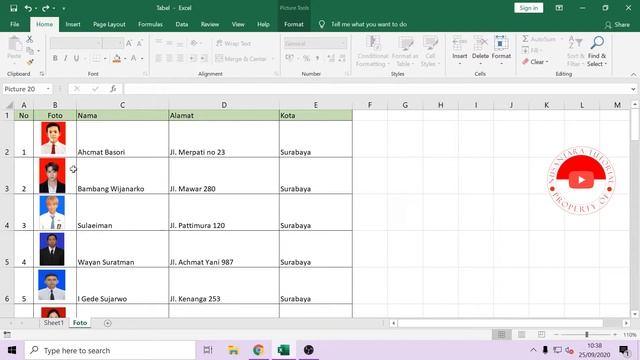Click the Name Box showing Picture 20

pos(23,89)
